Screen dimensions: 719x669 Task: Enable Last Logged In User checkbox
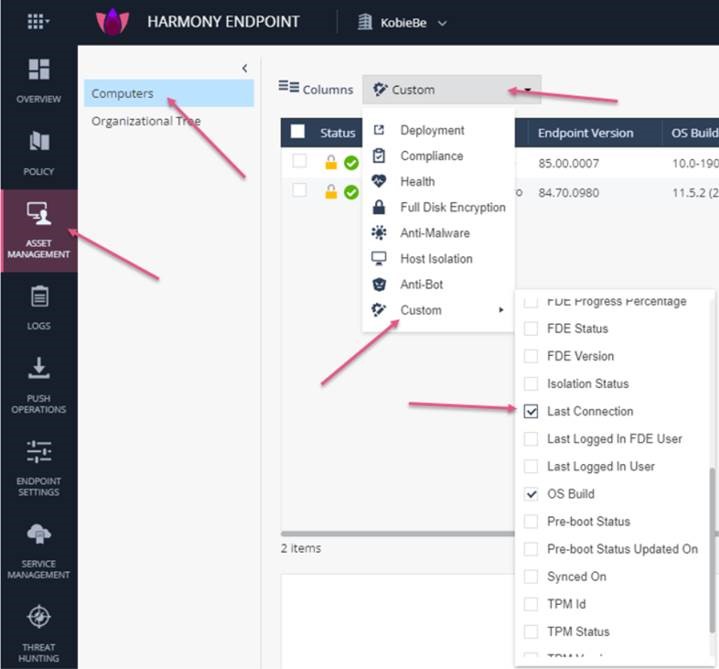coord(531,466)
